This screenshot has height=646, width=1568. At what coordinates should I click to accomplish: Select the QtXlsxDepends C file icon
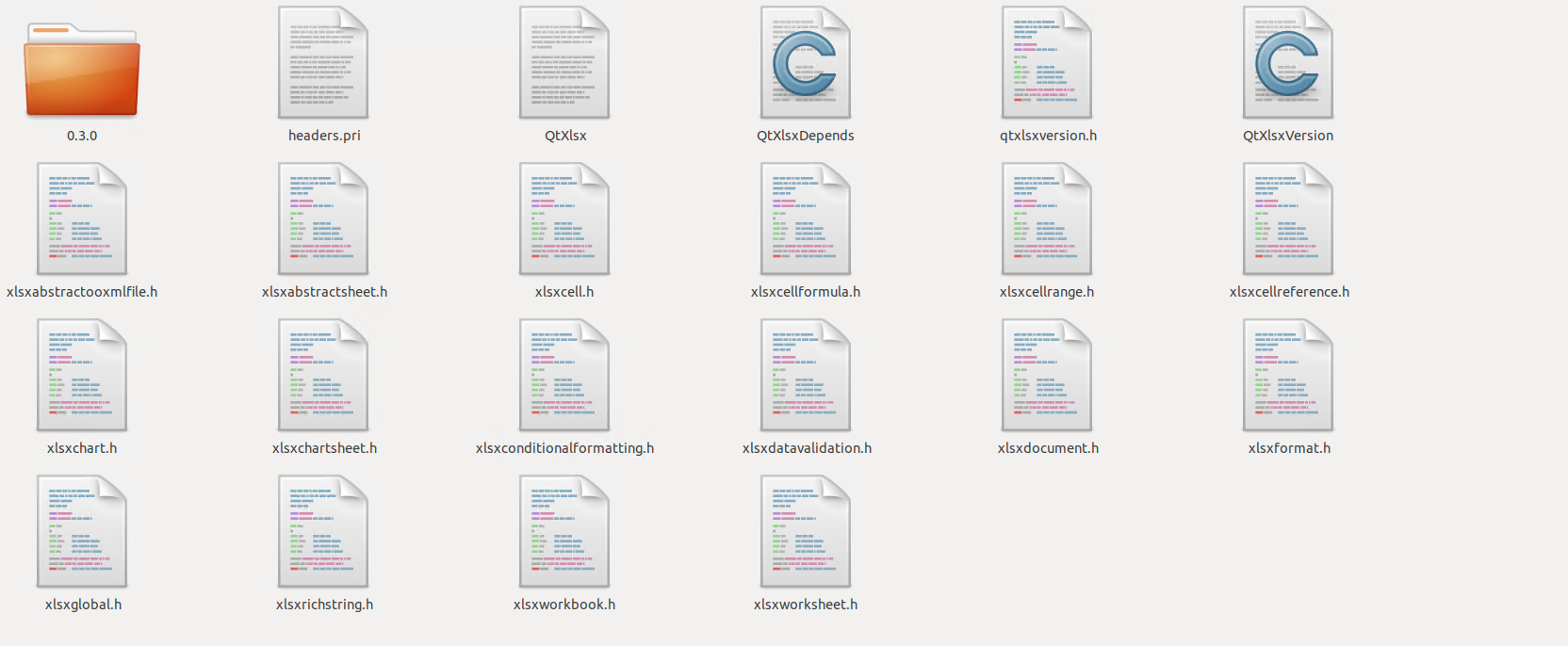click(x=806, y=62)
